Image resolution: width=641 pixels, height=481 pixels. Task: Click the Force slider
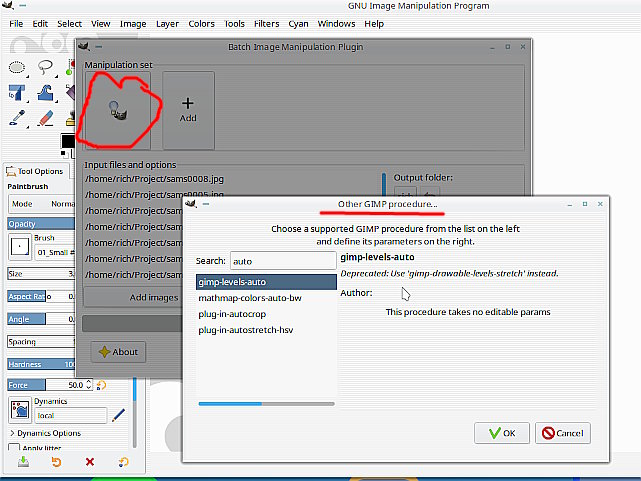(x=46, y=385)
